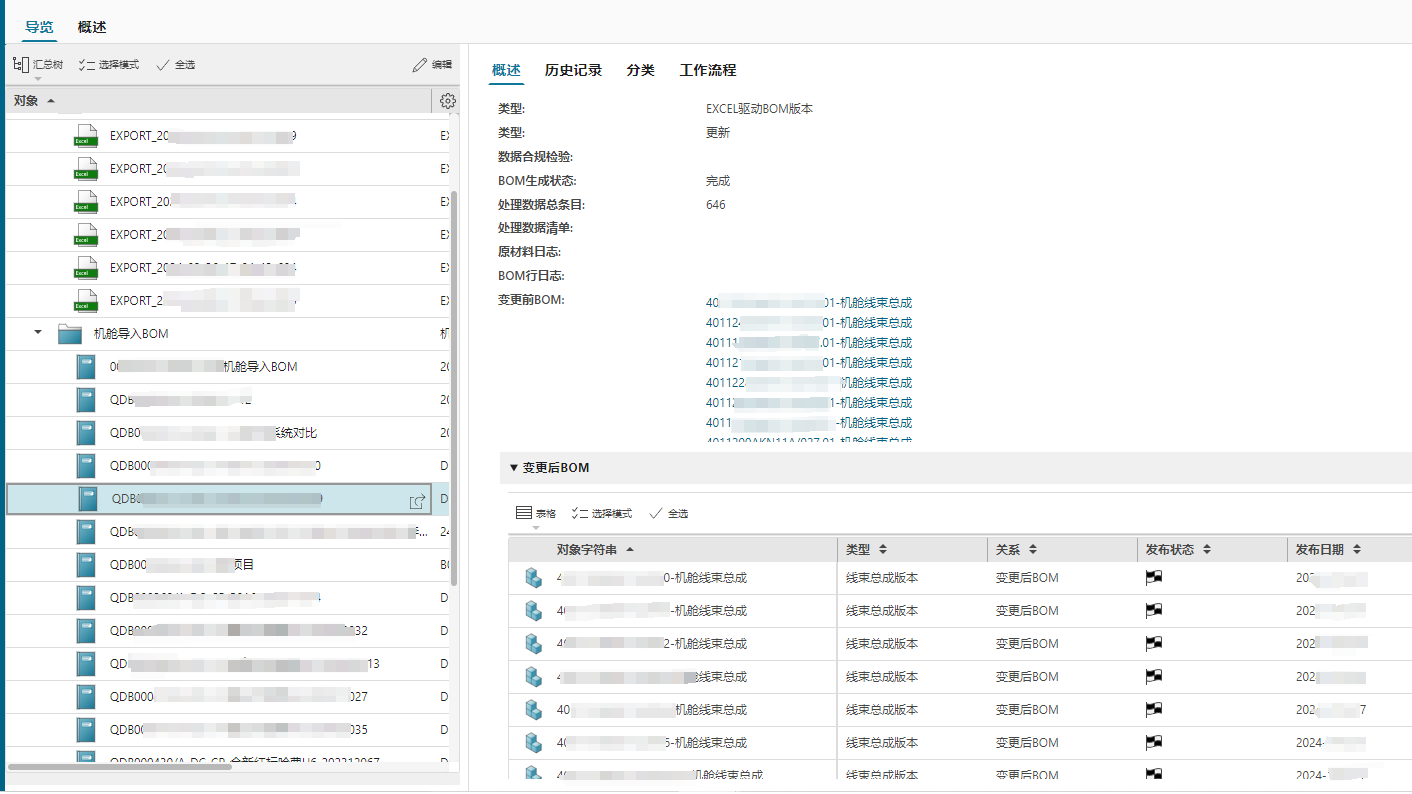This screenshot has height=794, width=1412.
Task: Click Excel icon of EXPORT row ending 9
Action: pyautogui.click(x=87, y=136)
